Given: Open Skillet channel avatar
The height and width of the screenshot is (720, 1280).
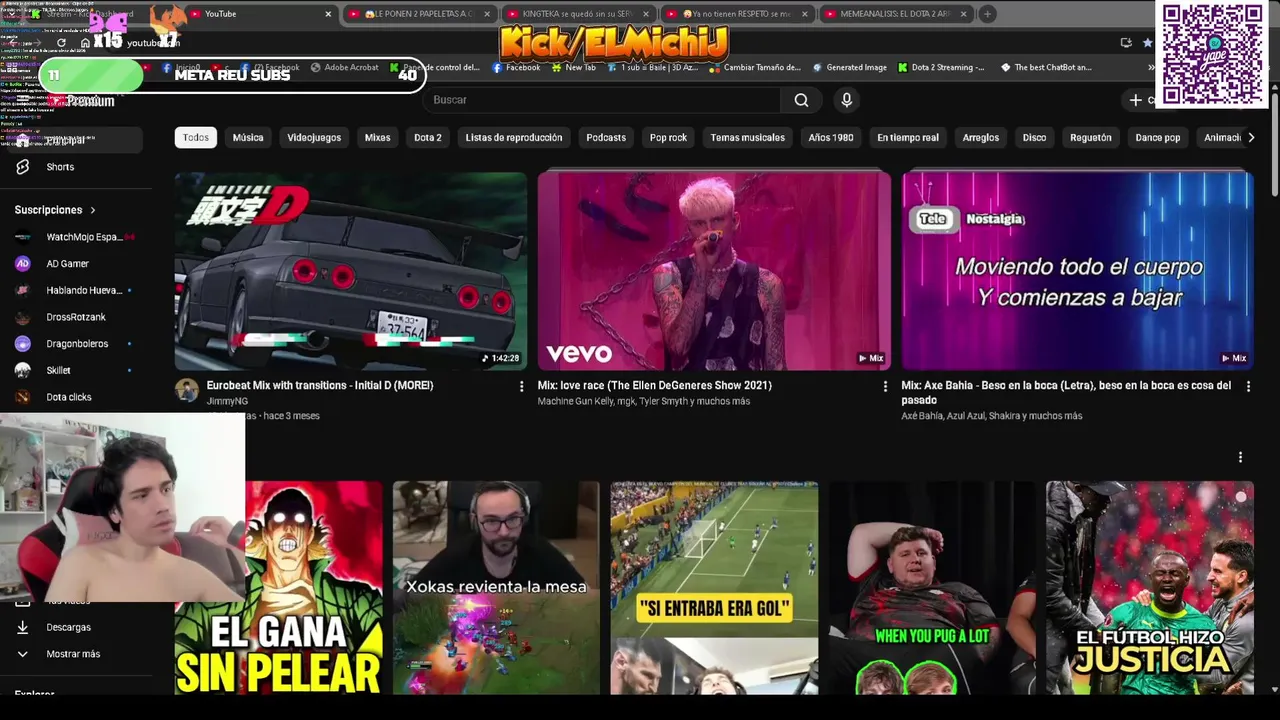Looking at the screenshot, I should (22, 370).
